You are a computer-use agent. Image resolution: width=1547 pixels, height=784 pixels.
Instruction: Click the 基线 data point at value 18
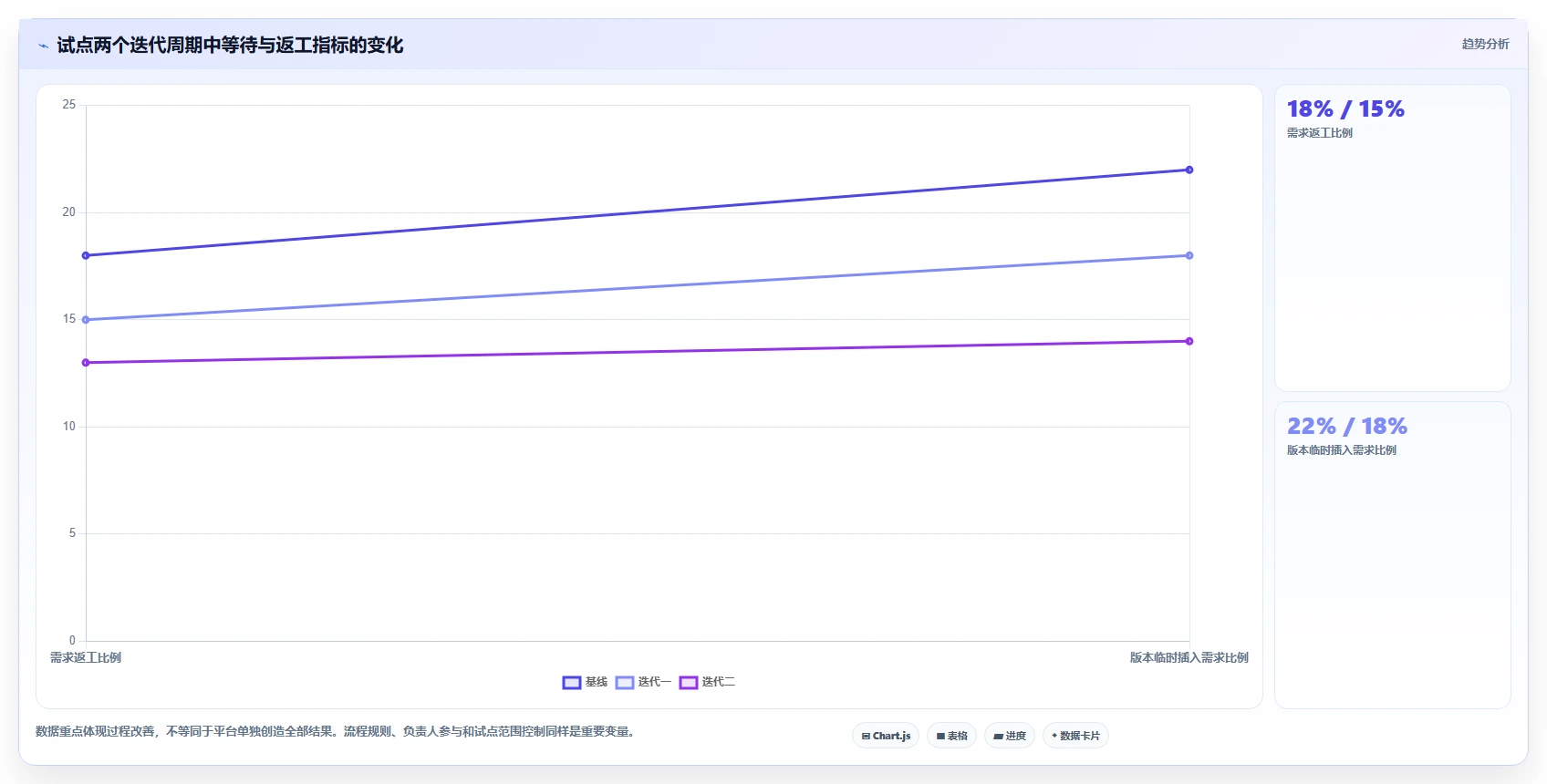86,255
